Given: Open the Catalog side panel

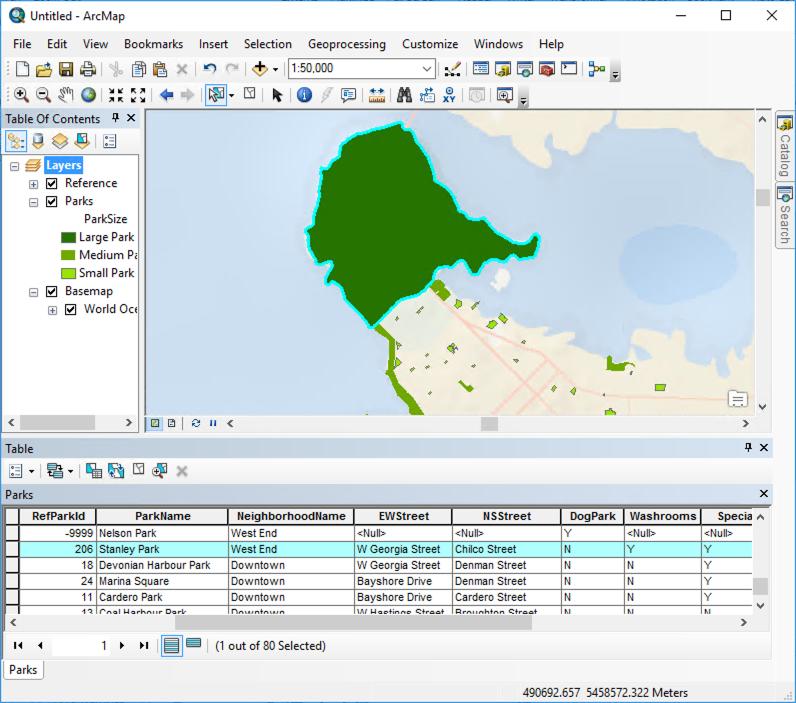Looking at the screenshot, I should 785,145.
